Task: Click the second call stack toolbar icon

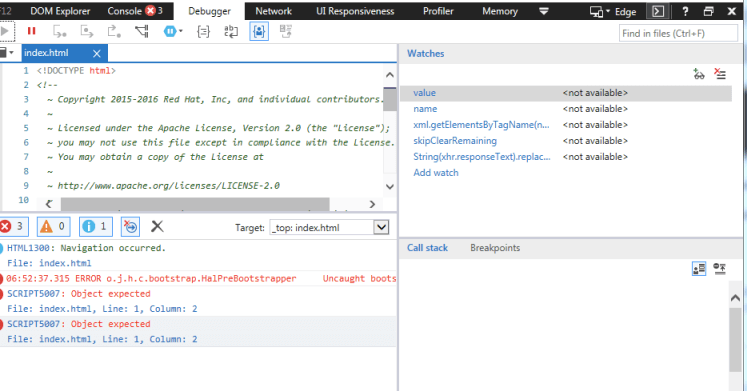Action: tap(719, 269)
